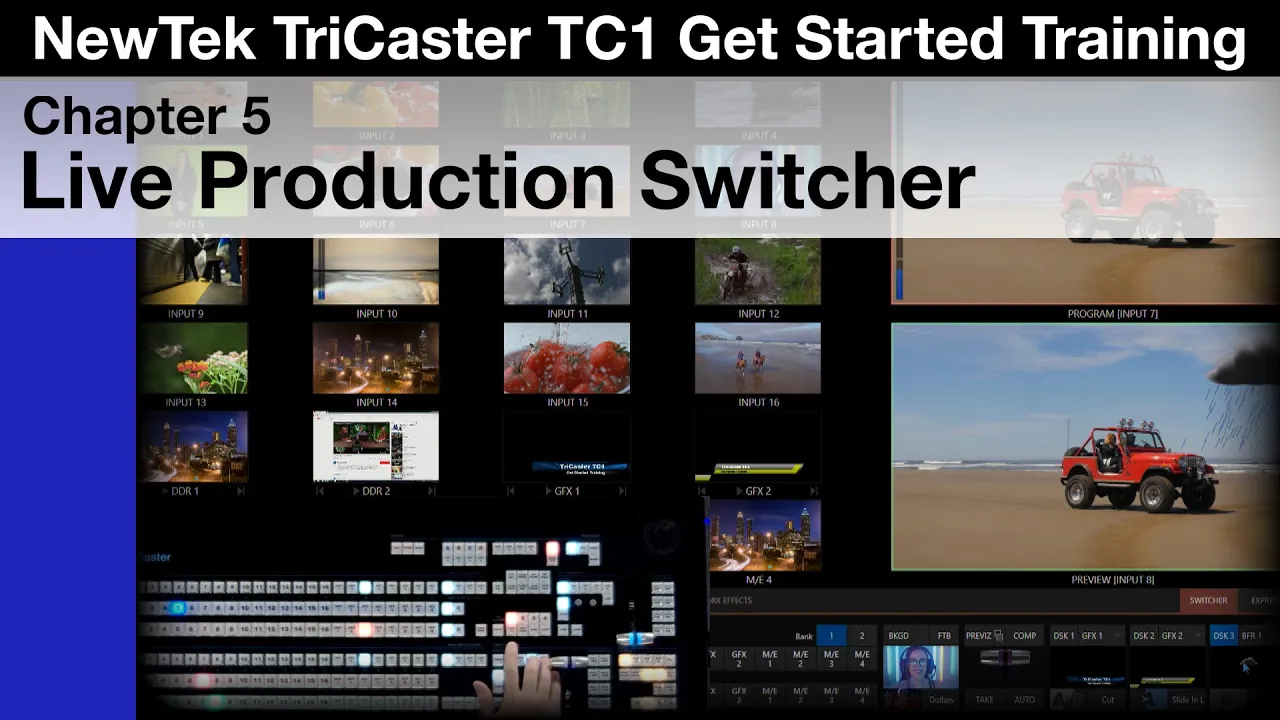
Task: Click the T-bar transition slider
Action: click(1004, 657)
